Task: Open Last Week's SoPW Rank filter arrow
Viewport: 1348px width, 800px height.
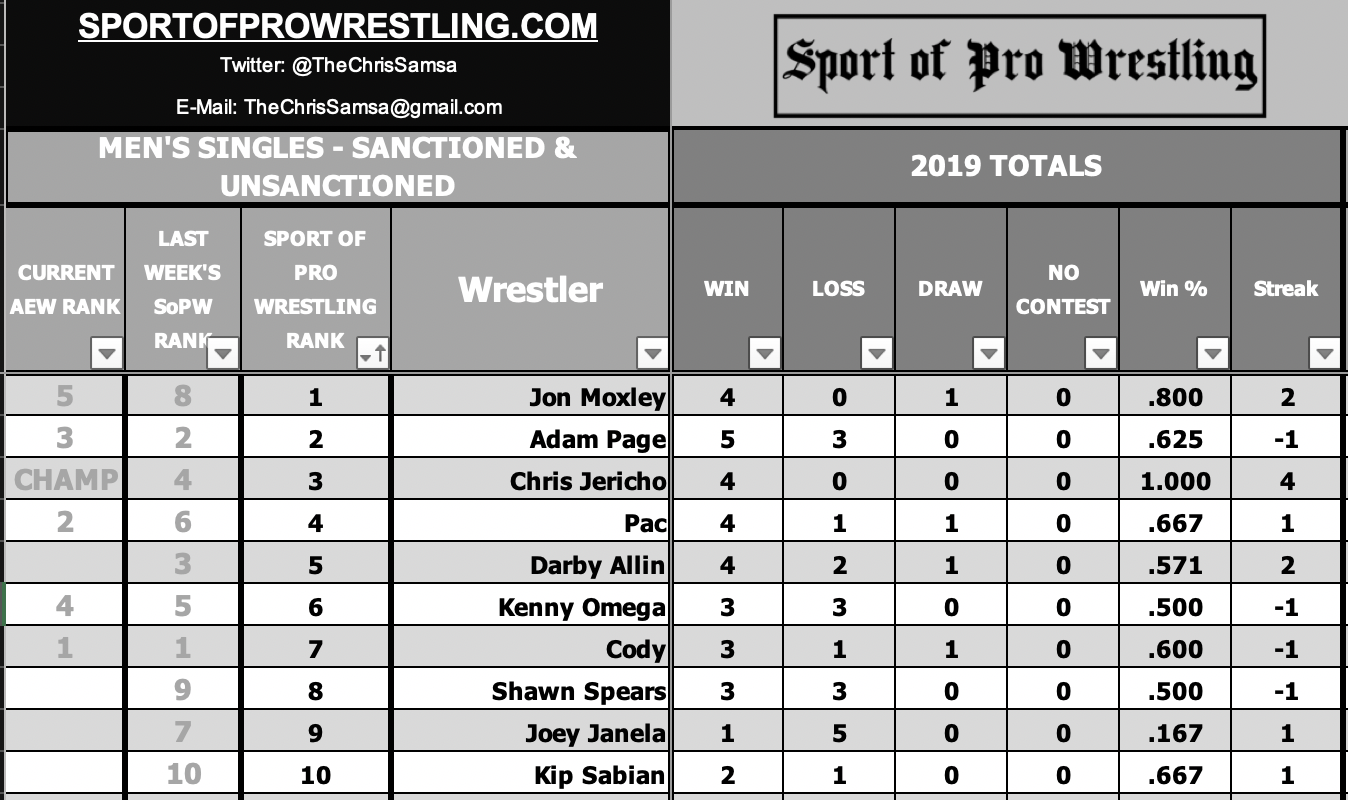Action: [222, 353]
